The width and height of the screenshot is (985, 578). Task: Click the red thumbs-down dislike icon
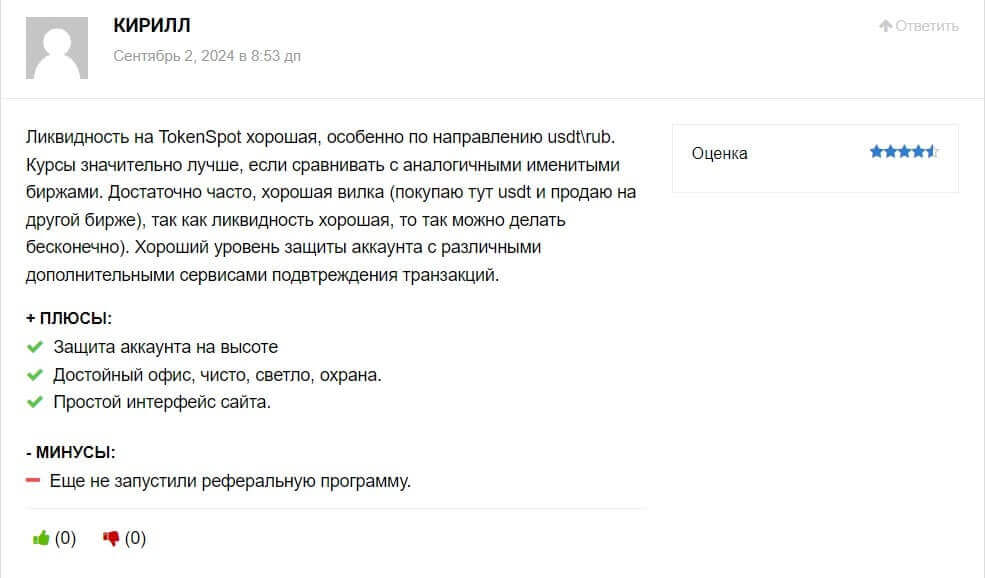pos(111,539)
